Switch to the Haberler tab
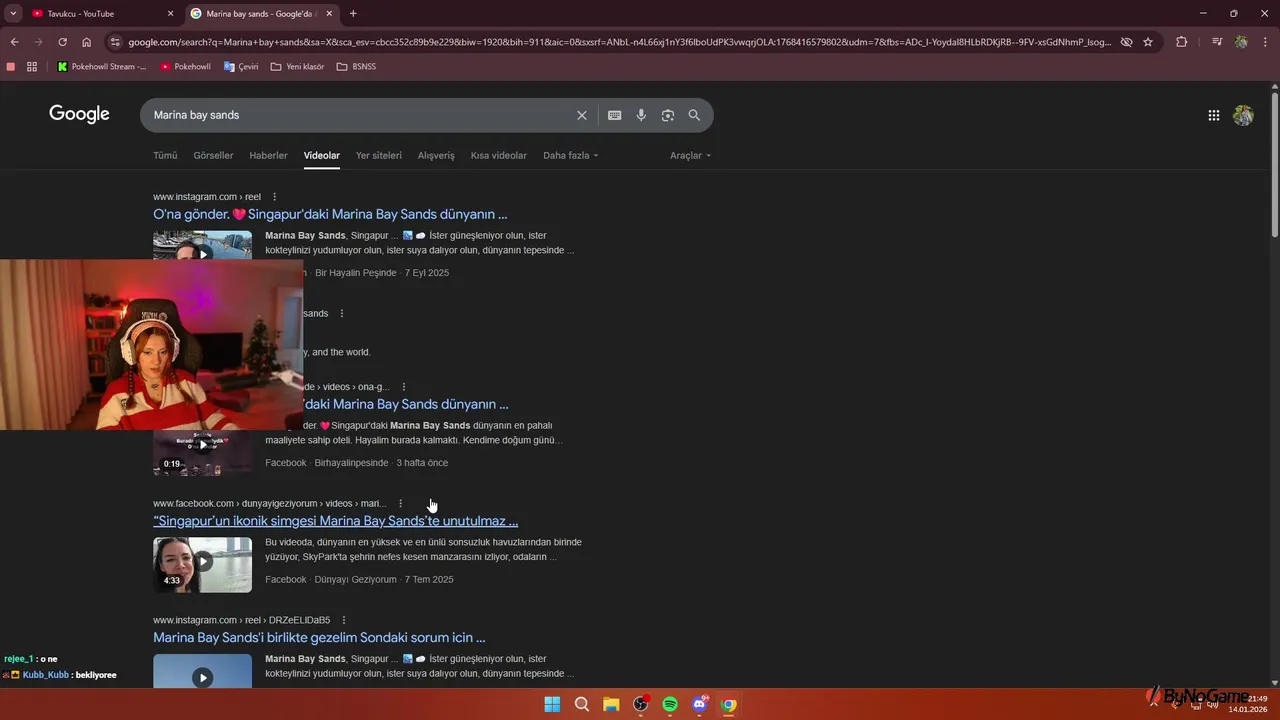The height and width of the screenshot is (720, 1280). tap(268, 156)
